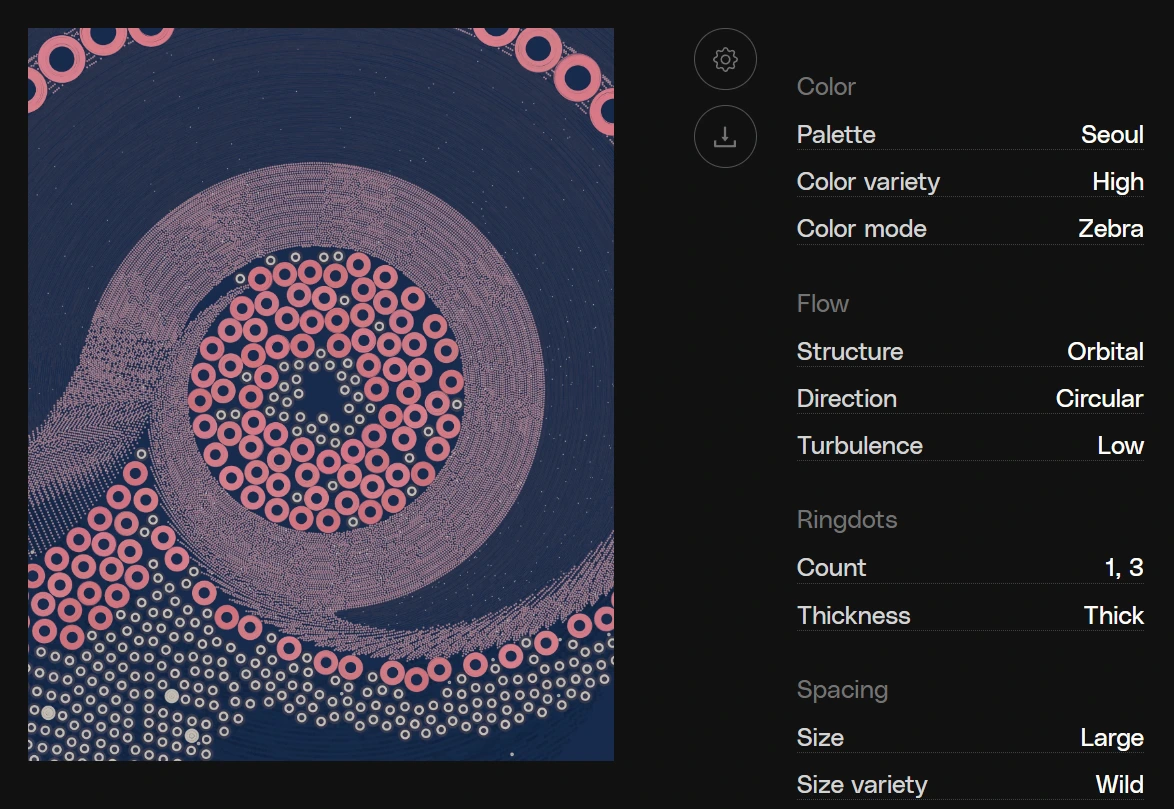Open the Color variety selector
Viewport: 1174px width, 809px height.
coord(970,182)
